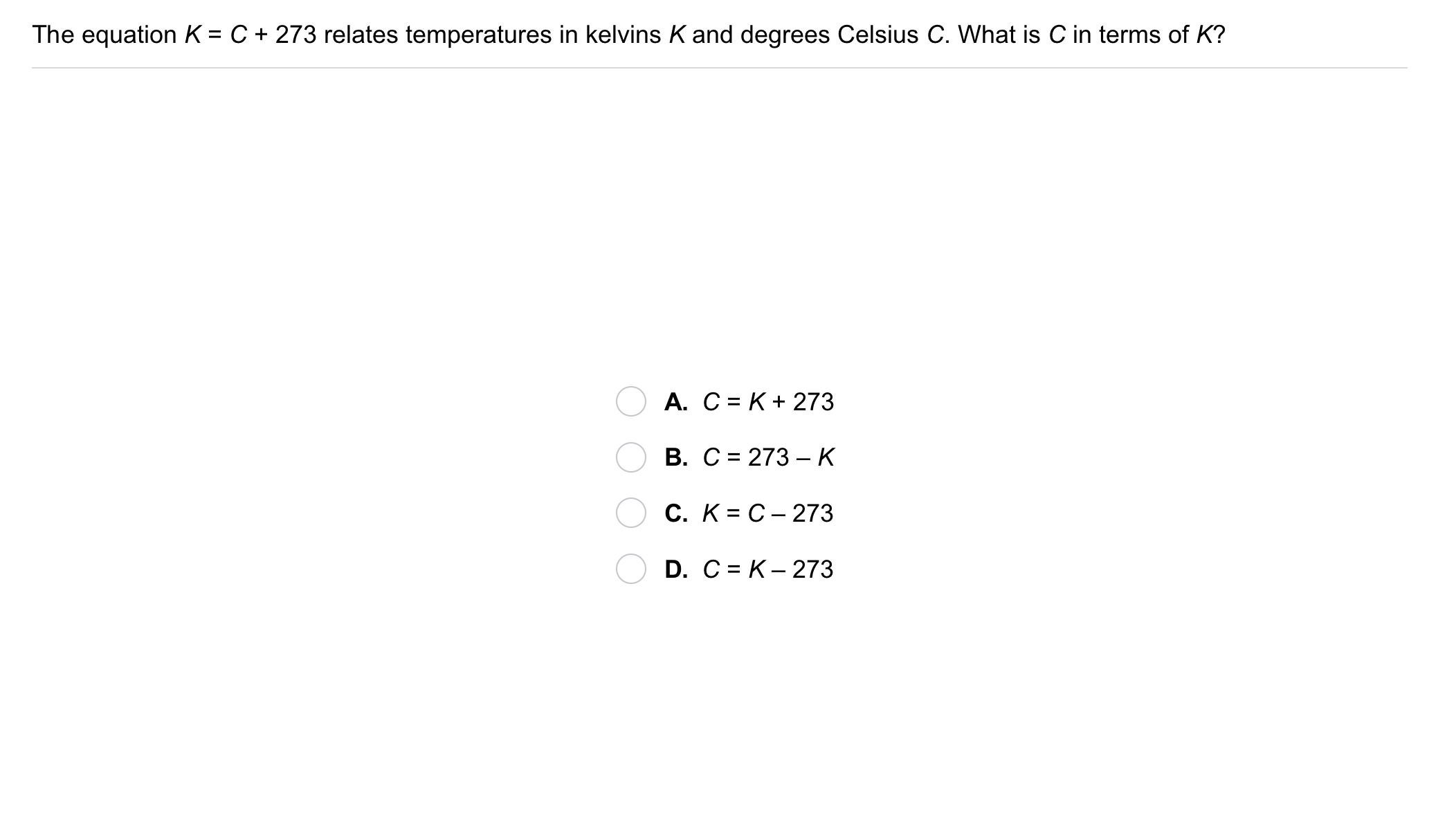This screenshot has width=1456, height=840.
Task: Click the word "Celsius" in the question
Action: coord(877,35)
